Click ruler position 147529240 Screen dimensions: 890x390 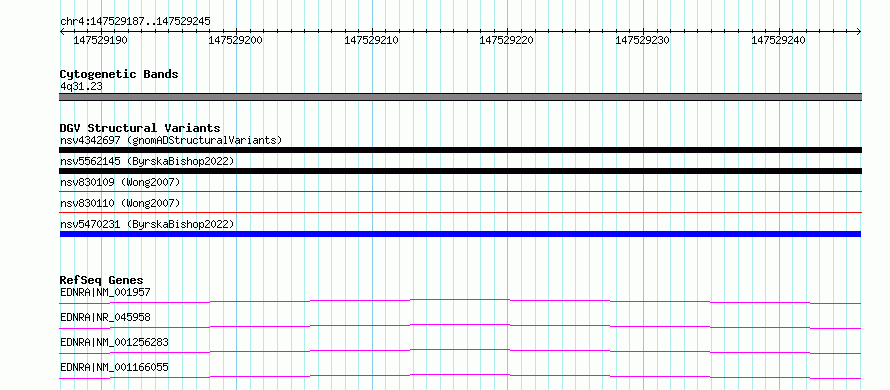778,40
